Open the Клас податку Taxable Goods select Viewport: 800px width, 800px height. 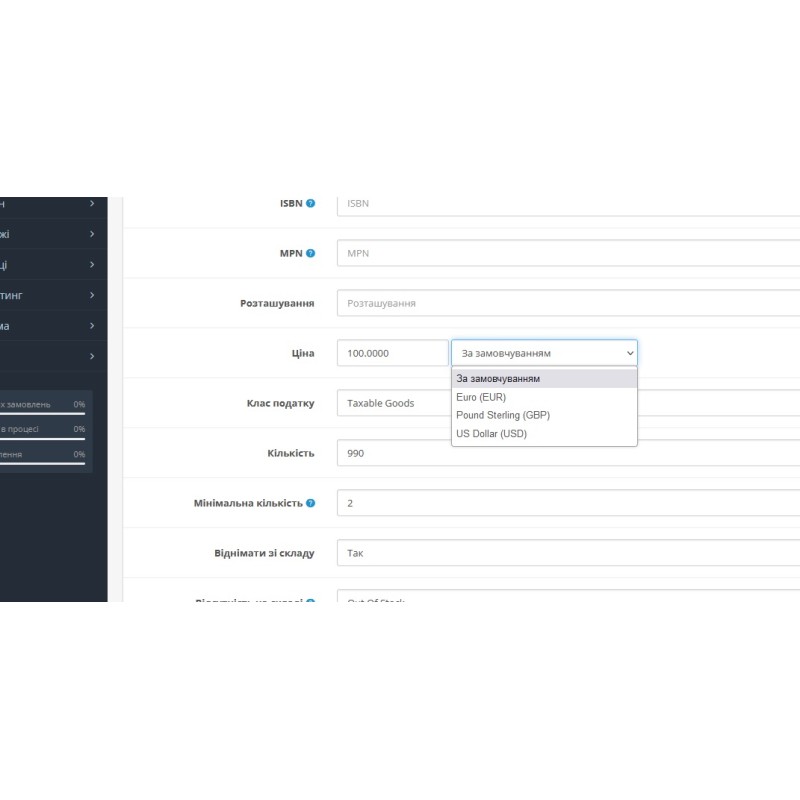pyautogui.click(x=392, y=403)
